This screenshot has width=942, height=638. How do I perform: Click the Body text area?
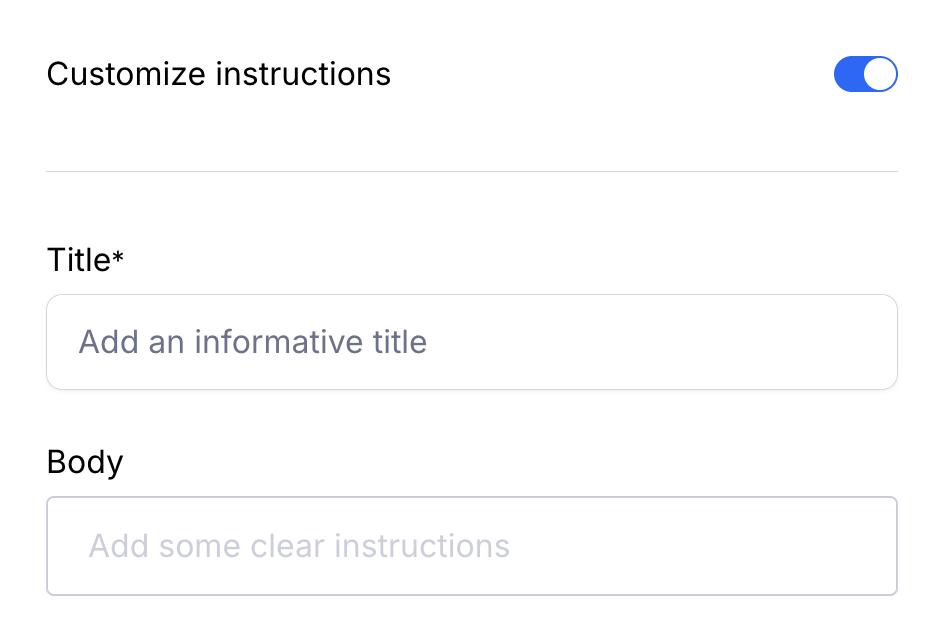471,546
